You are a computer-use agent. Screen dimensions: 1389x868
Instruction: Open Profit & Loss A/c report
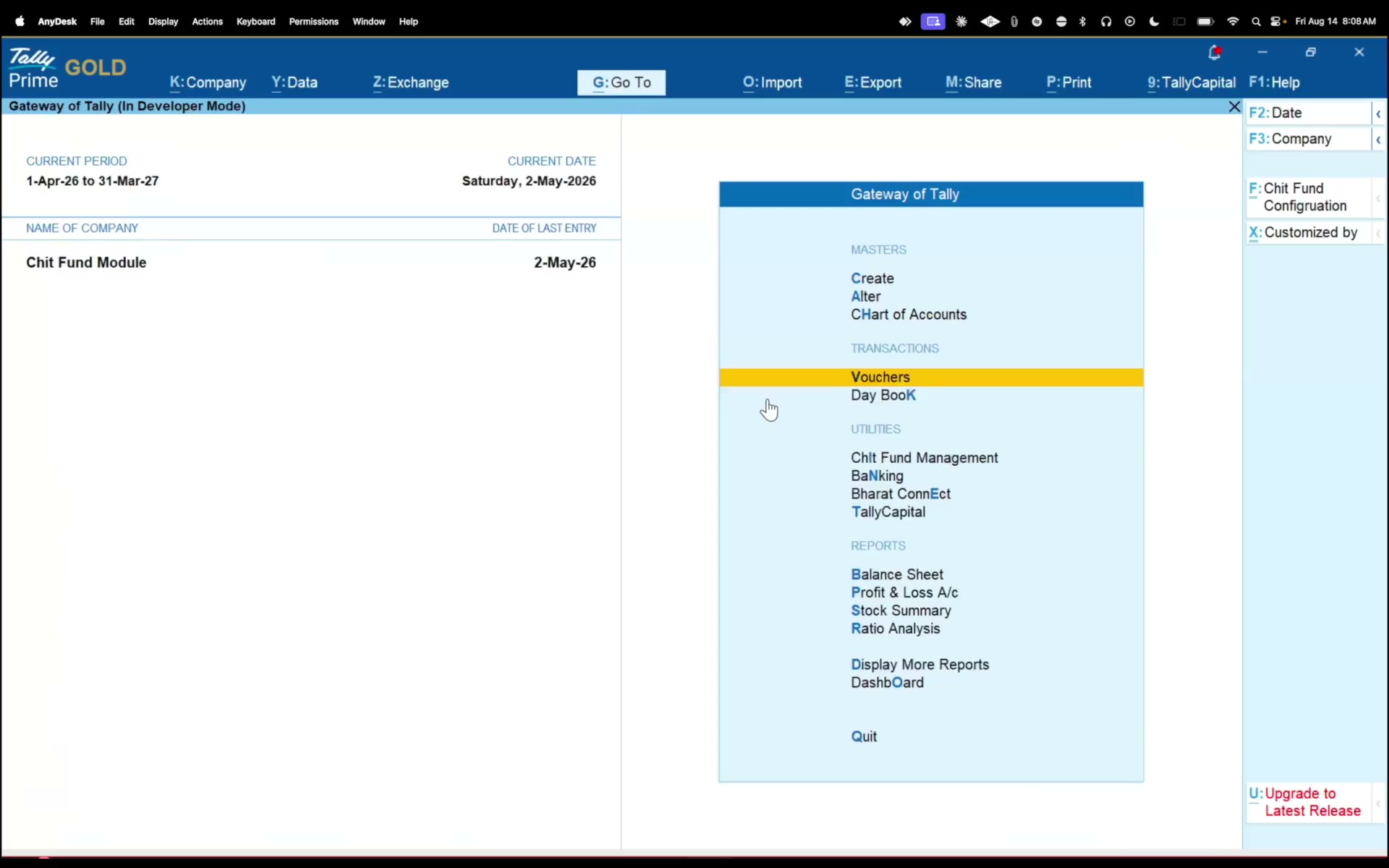coord(904,592)
